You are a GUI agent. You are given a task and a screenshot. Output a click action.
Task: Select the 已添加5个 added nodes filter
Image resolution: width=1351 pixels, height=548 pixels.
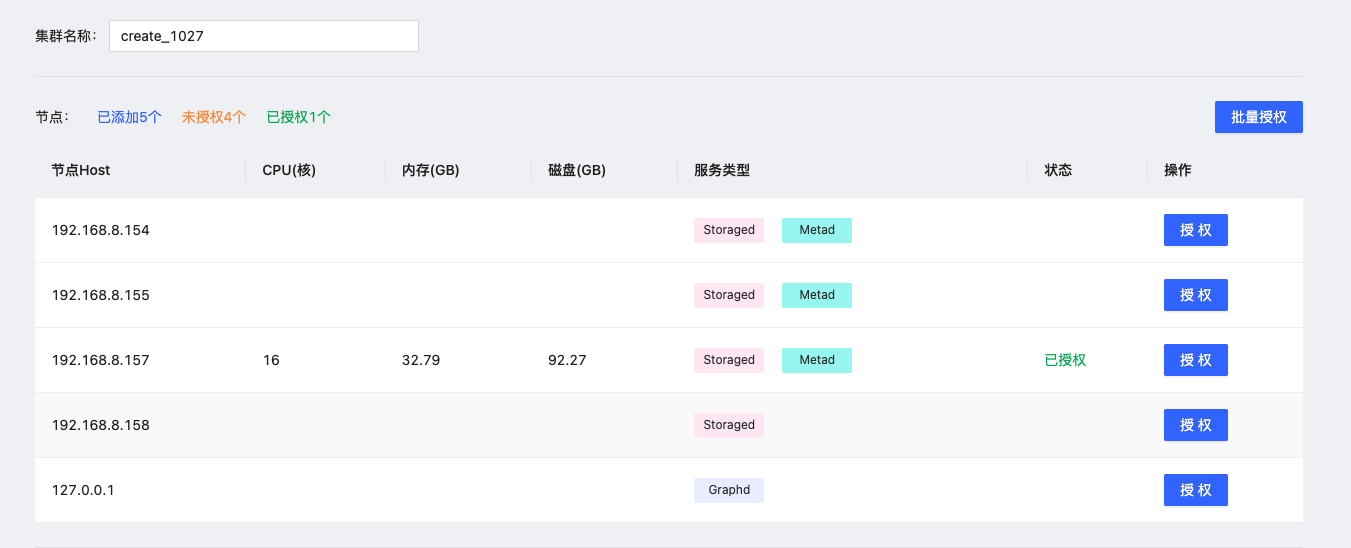point(129,117)
